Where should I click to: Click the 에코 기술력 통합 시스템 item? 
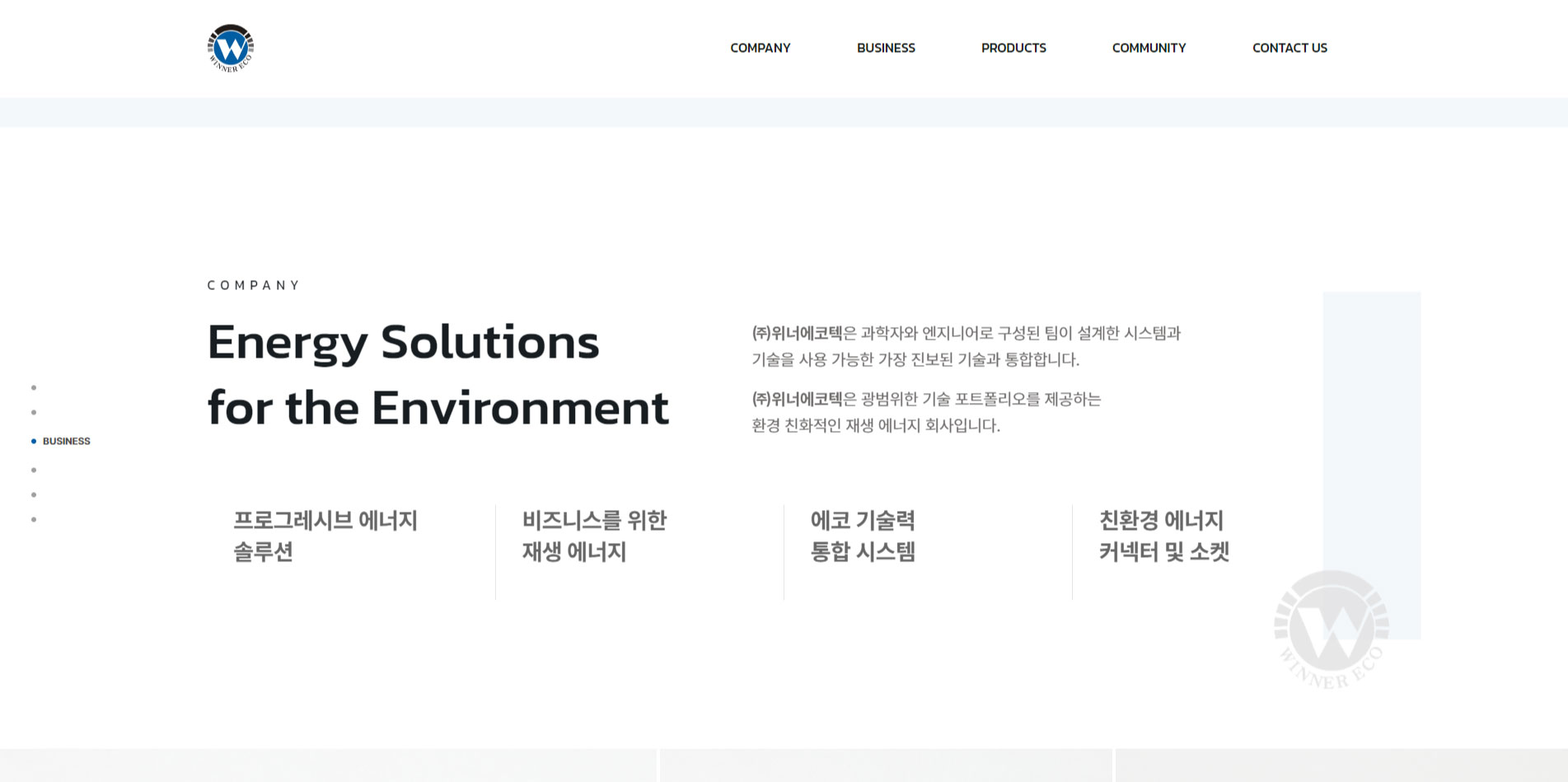(863, 536)
